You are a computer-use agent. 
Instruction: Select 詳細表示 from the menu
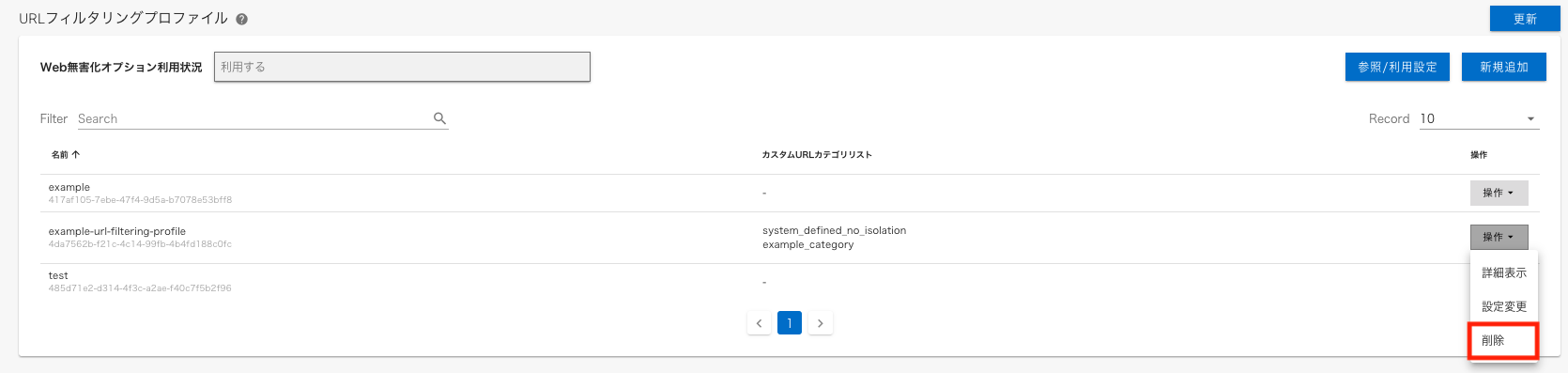[x=1504, y=272]
